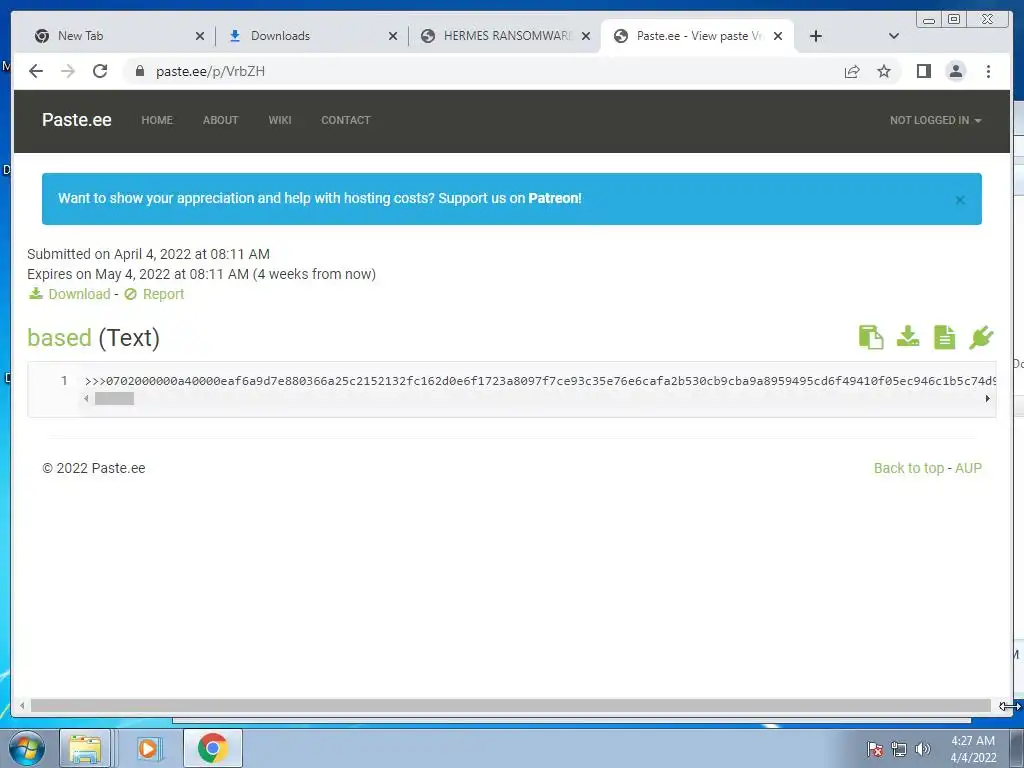Open the Chrome three-dot menu

click(x=988, y=71)
